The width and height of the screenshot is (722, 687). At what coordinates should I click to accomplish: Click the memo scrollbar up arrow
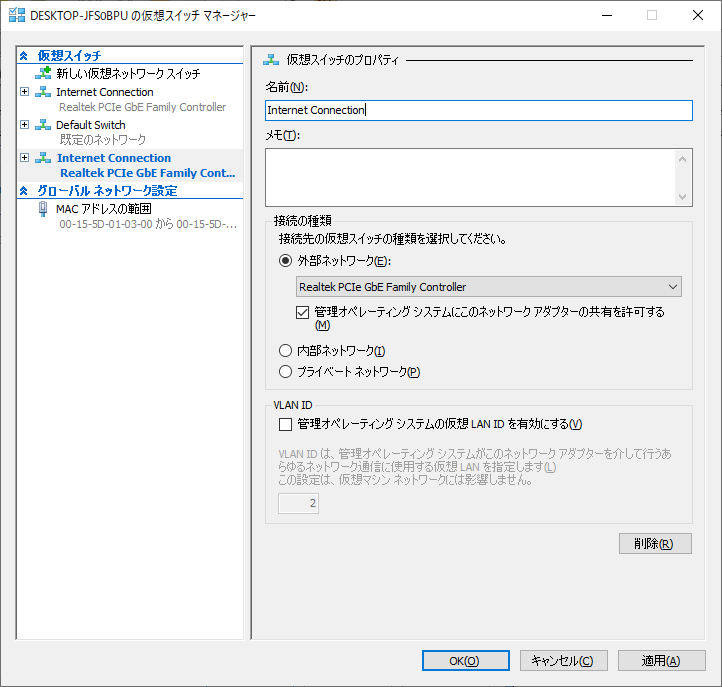click(x=682, y=159)
